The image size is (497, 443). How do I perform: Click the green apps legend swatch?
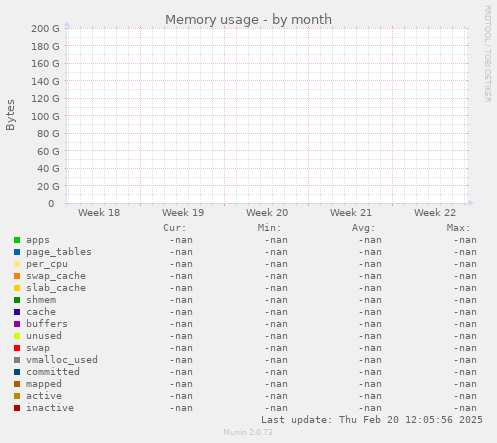tap(17, 240)
